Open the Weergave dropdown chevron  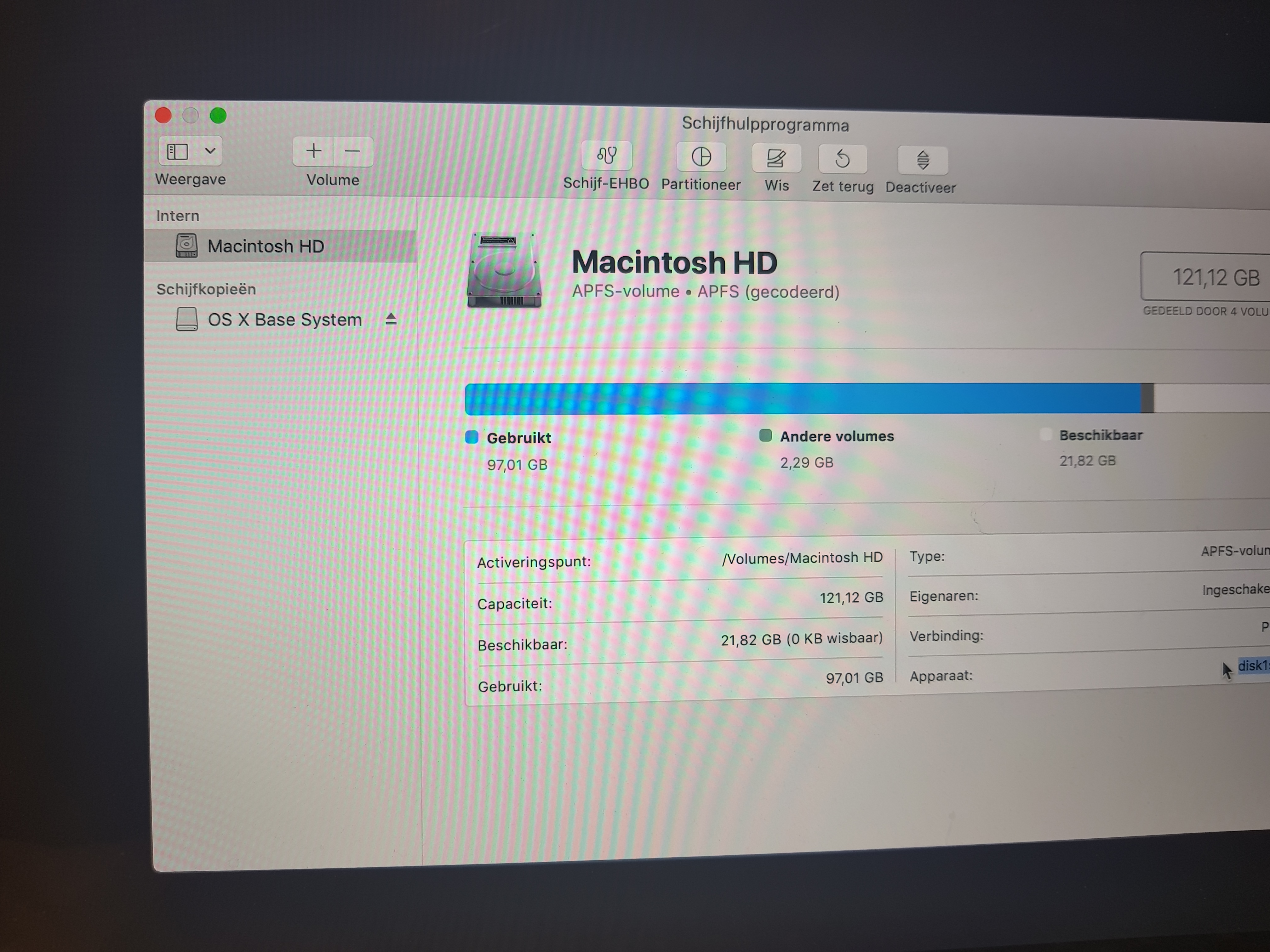[210, 151]
